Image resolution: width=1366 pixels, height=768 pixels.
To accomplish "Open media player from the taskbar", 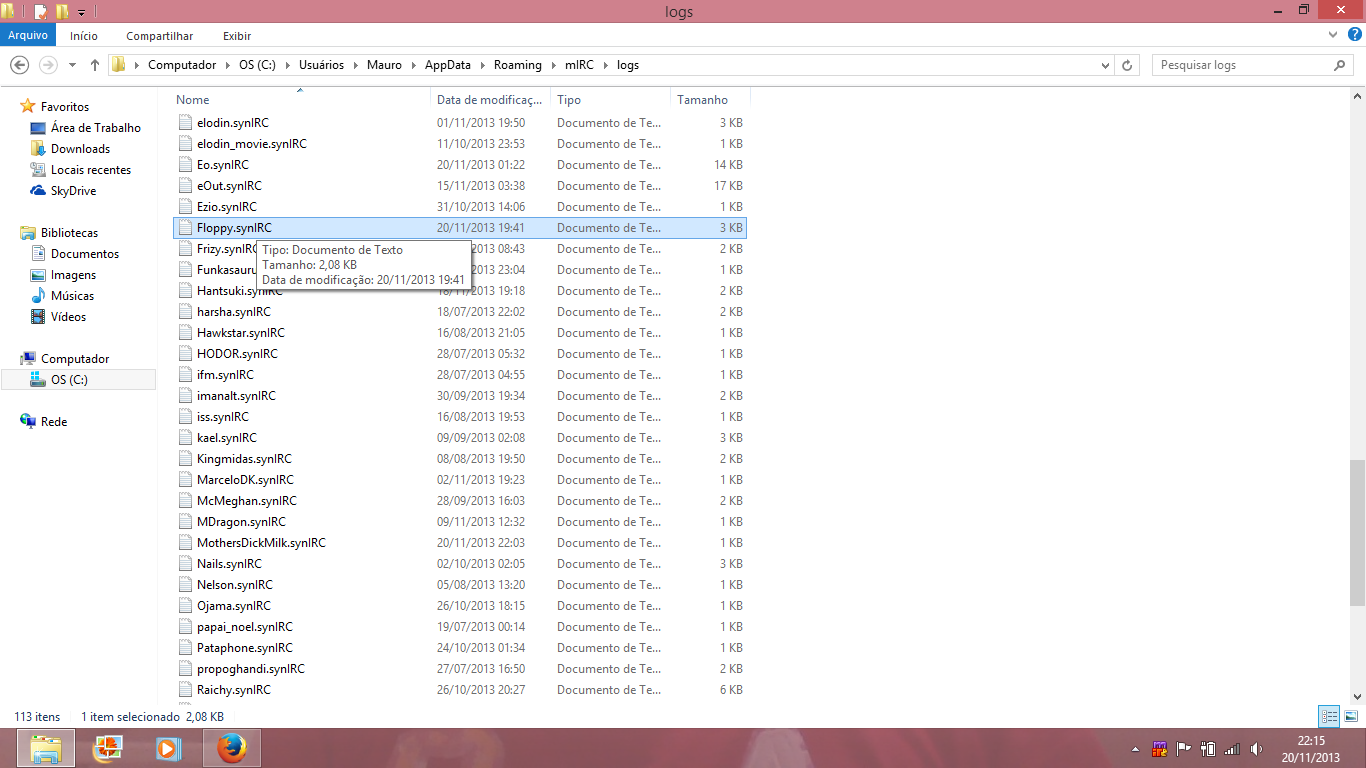I will pos(167,748).
